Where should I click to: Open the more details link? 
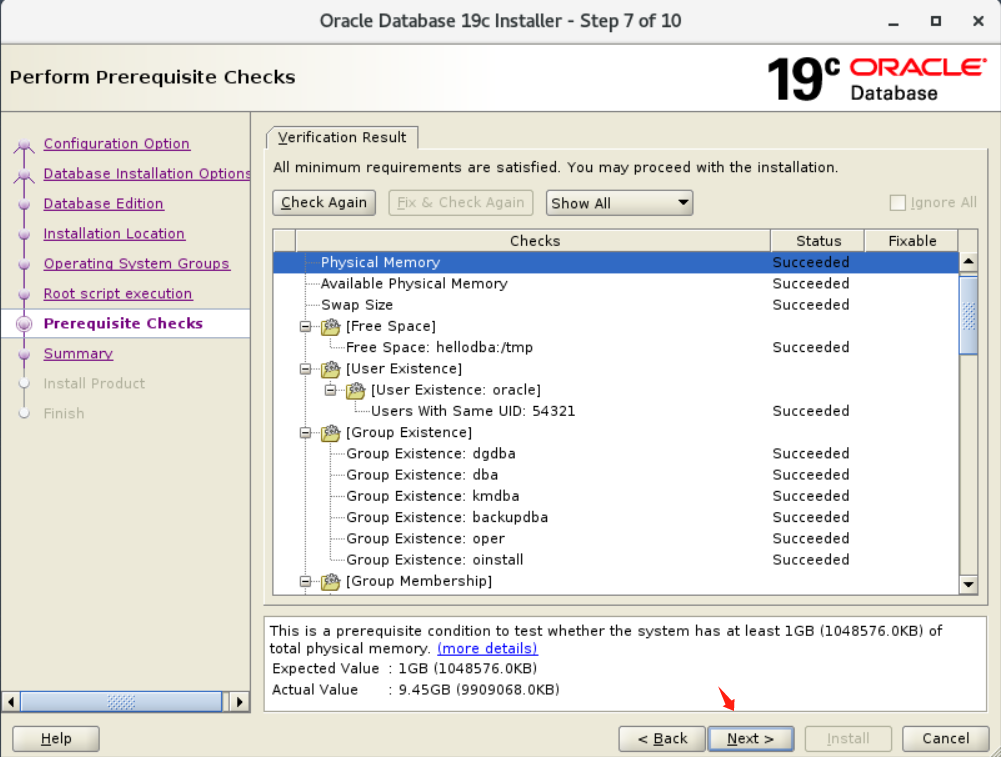[x=487, y=648]
